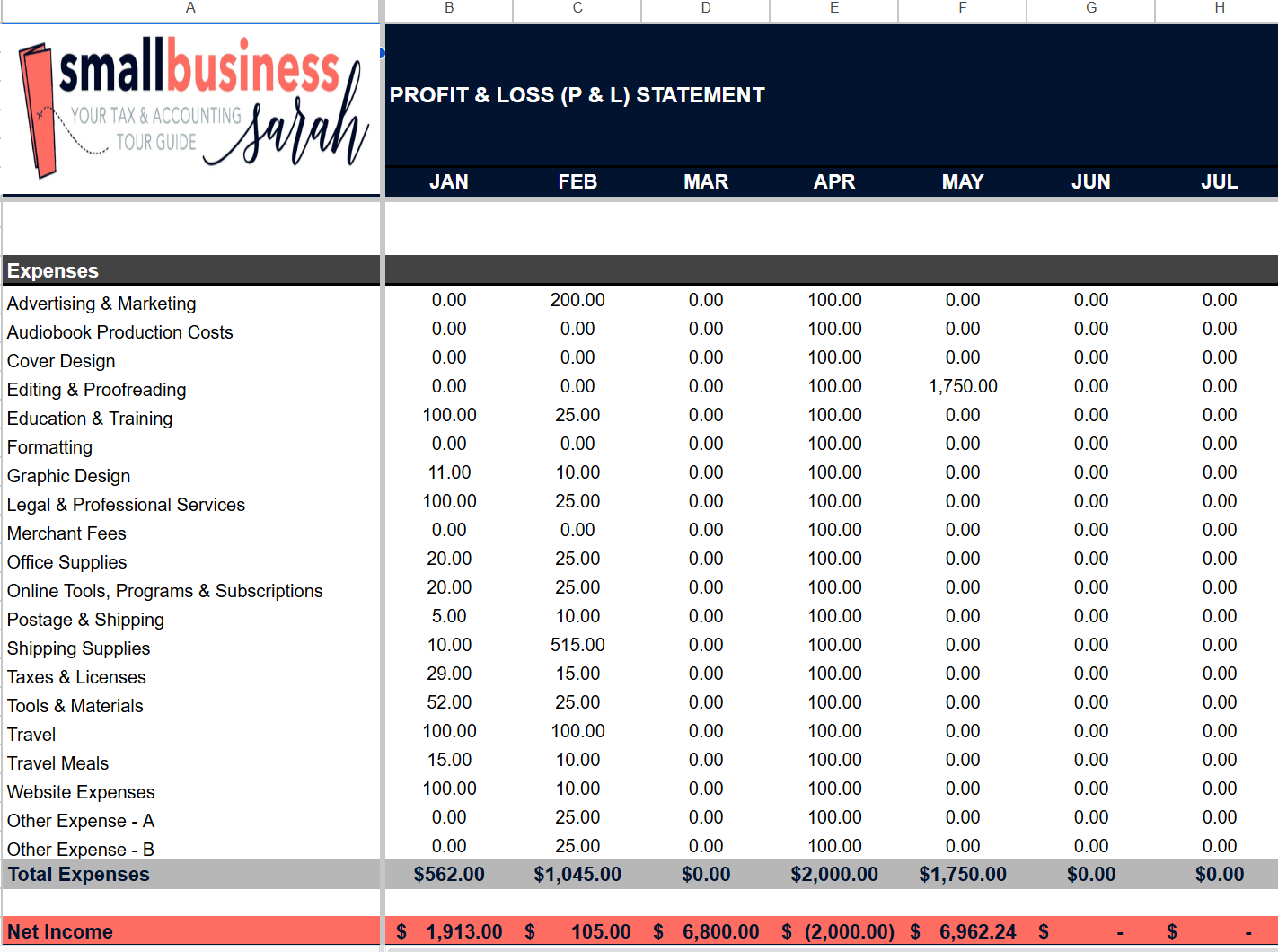
Task: Select the Travel Meals label cell
Action: [57, 763]
